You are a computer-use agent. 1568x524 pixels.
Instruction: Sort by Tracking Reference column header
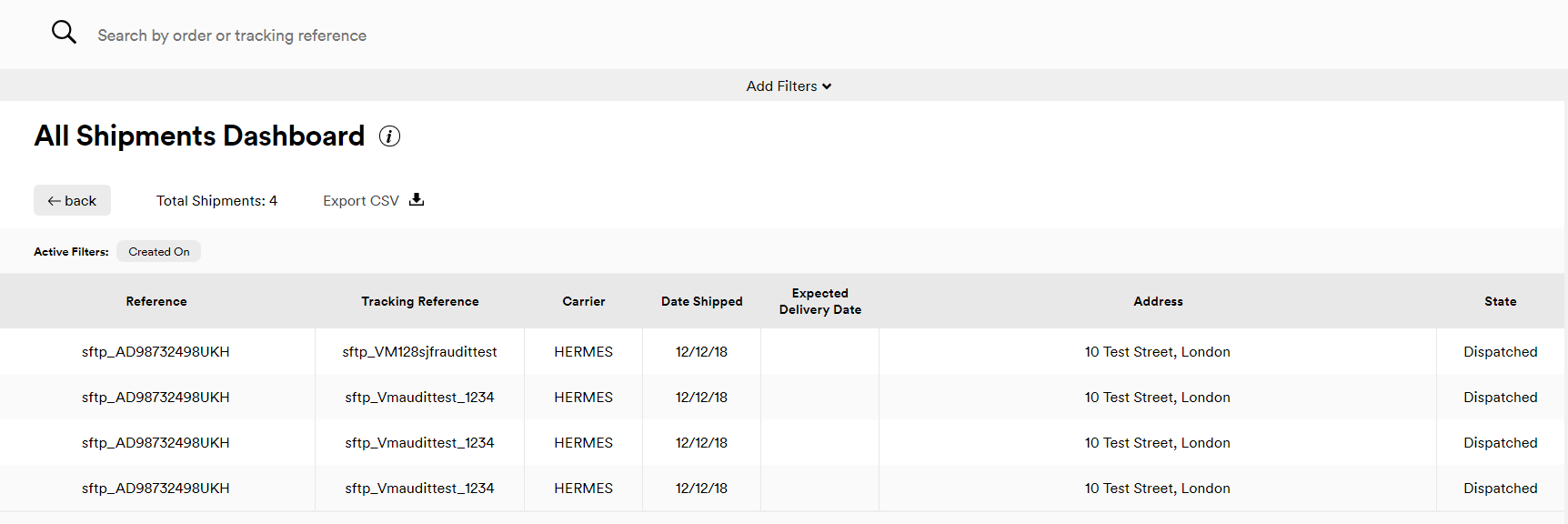click(419, 302)
